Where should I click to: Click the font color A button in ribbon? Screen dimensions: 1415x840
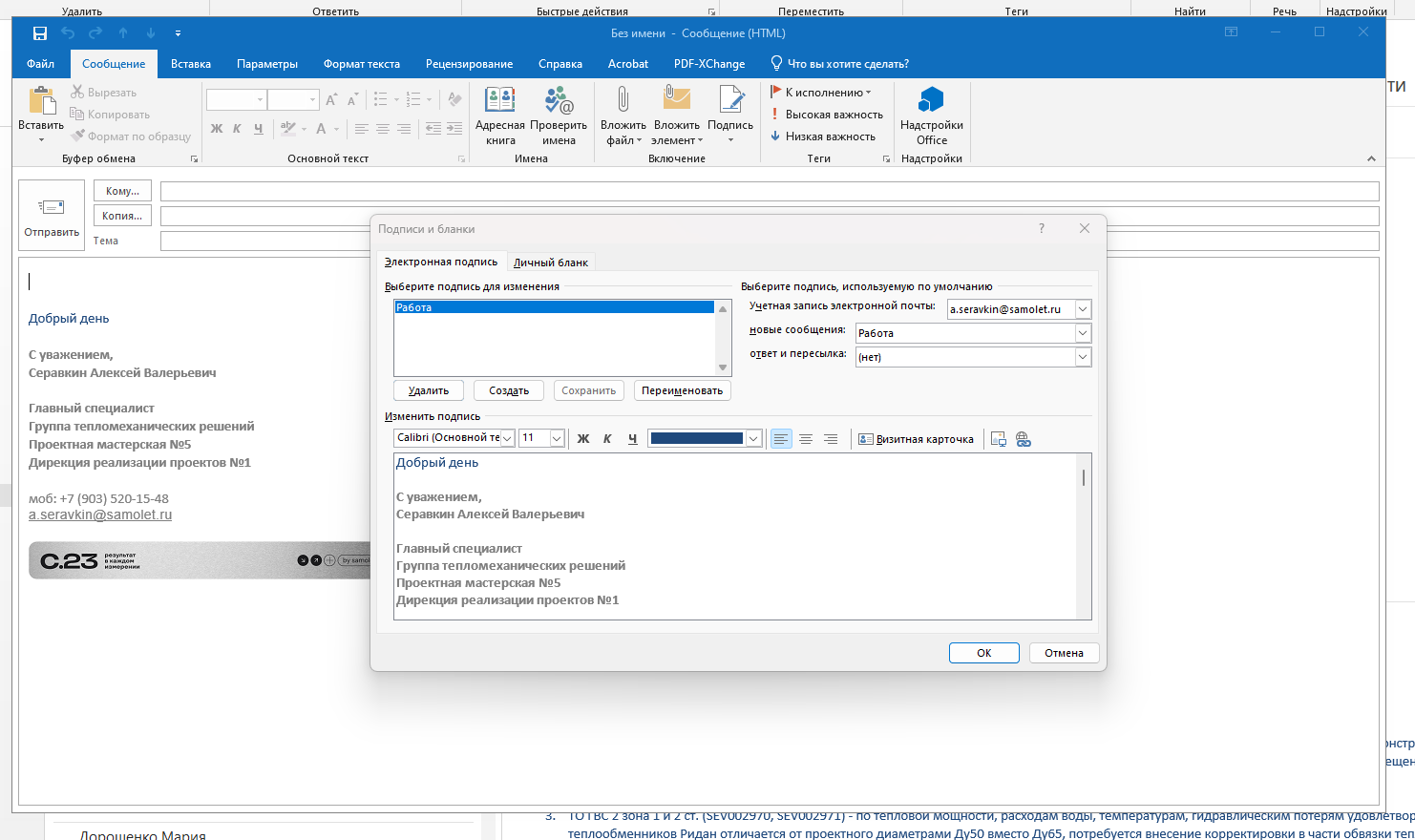pyautogui.click(x=322, y=129)
